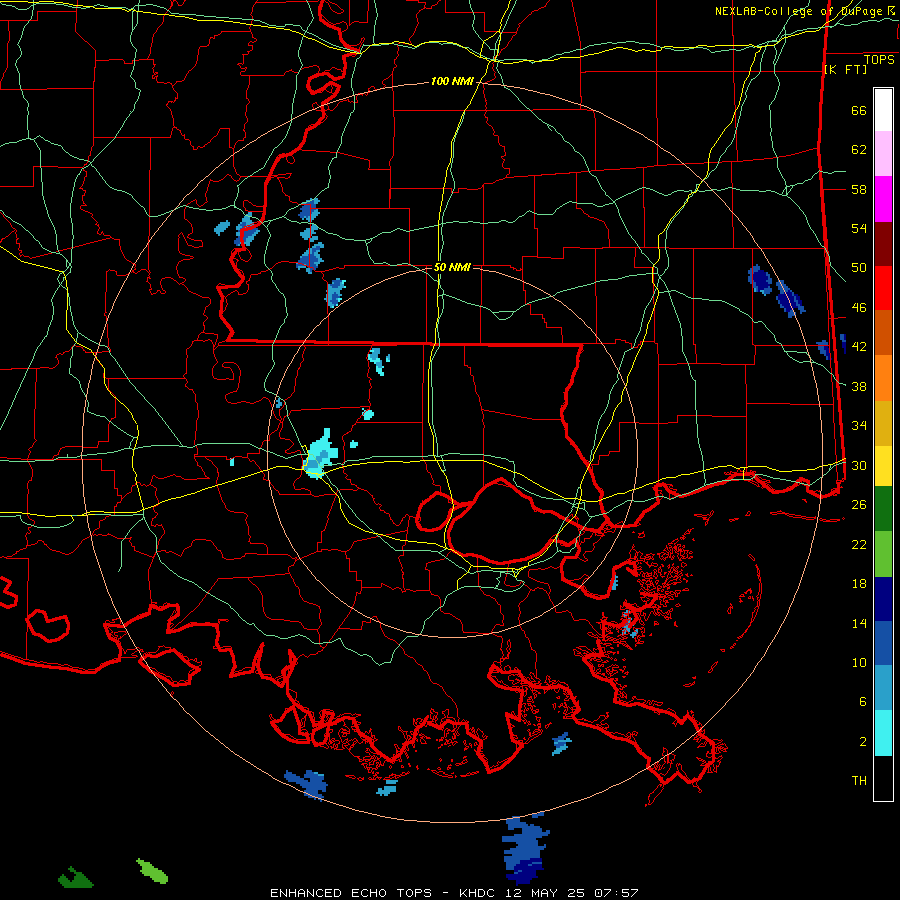Click the light green legend swatch
Viewport: 900px width, 900px height.
(883, 554)
